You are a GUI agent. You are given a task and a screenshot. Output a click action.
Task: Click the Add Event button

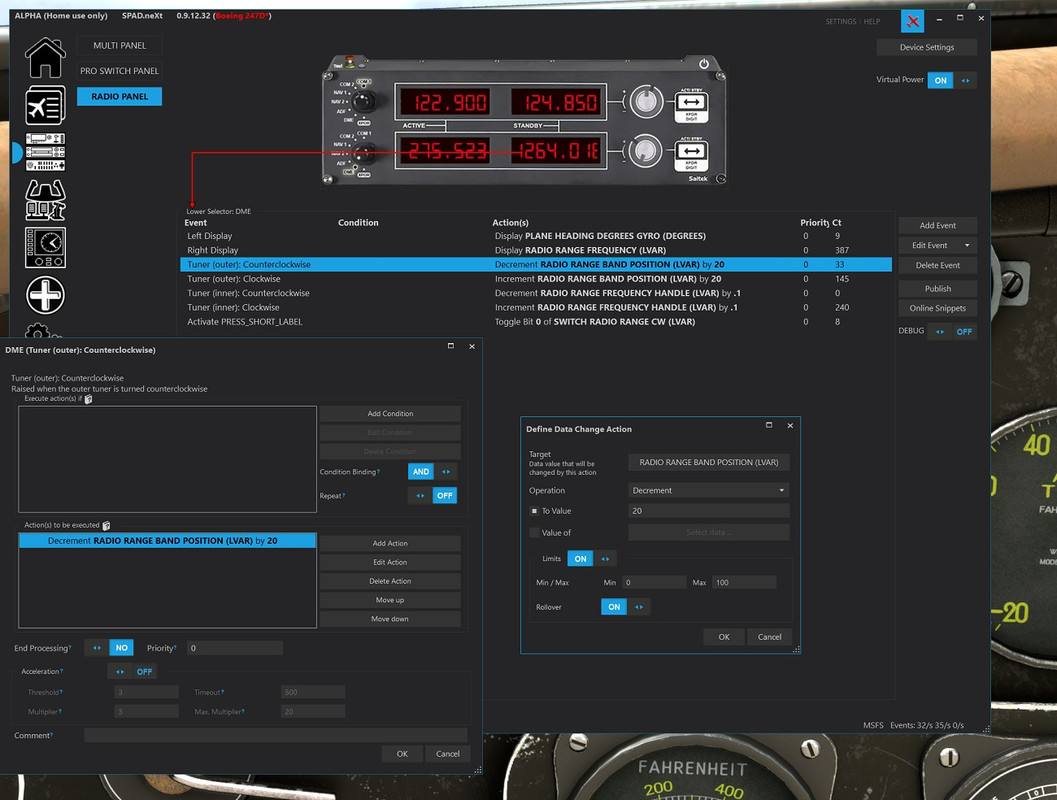pyautogui.click(x=938, y=226)
